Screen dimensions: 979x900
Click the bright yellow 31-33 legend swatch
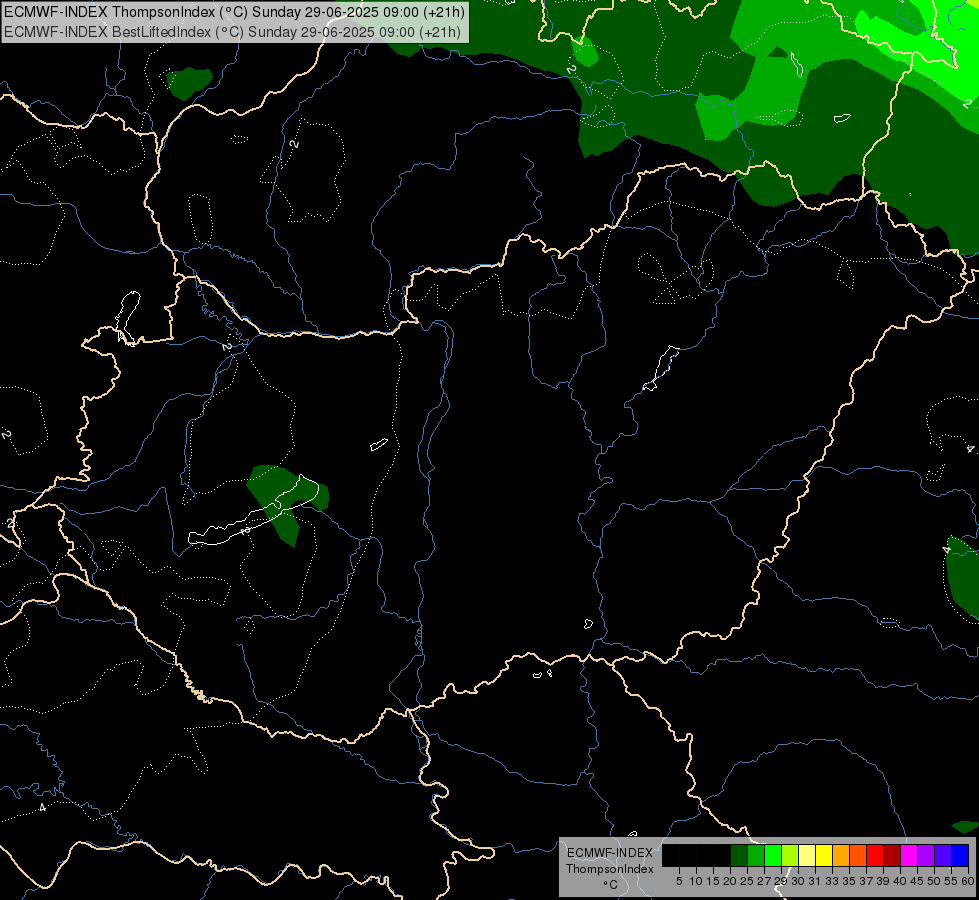[x=824, y=855]
